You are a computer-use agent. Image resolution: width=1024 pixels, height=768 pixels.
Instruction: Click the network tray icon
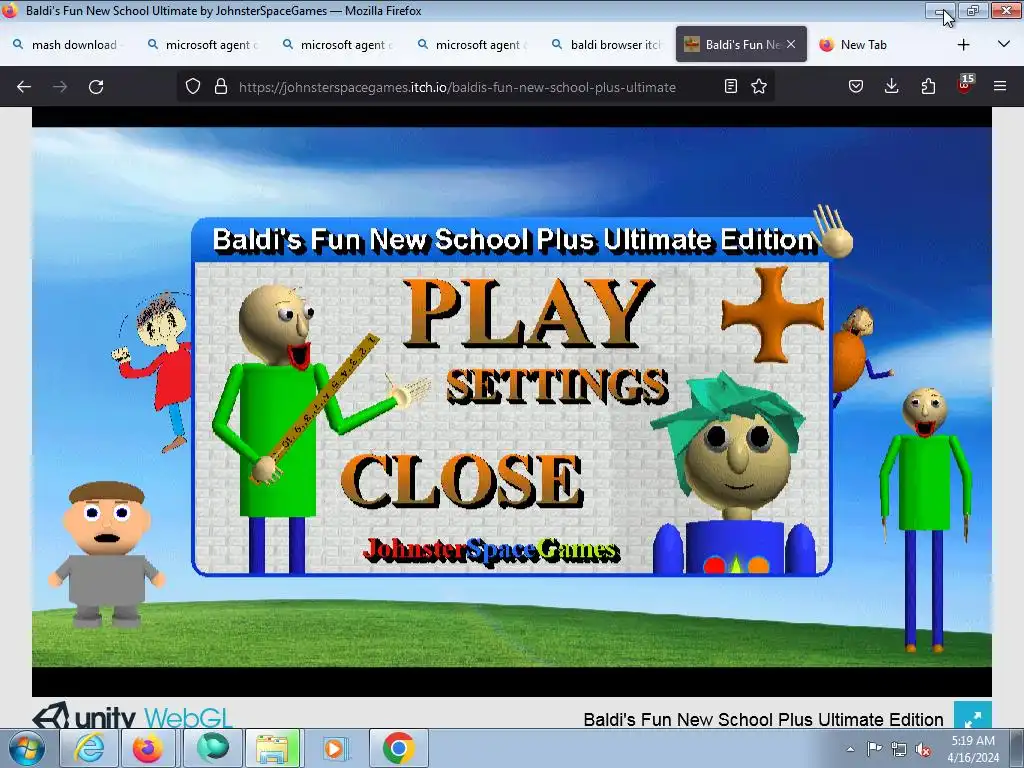899,749
